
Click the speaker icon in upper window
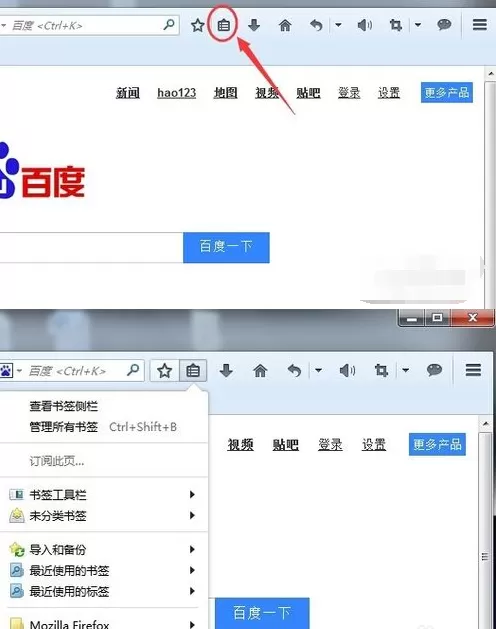(x=364, y=26)
